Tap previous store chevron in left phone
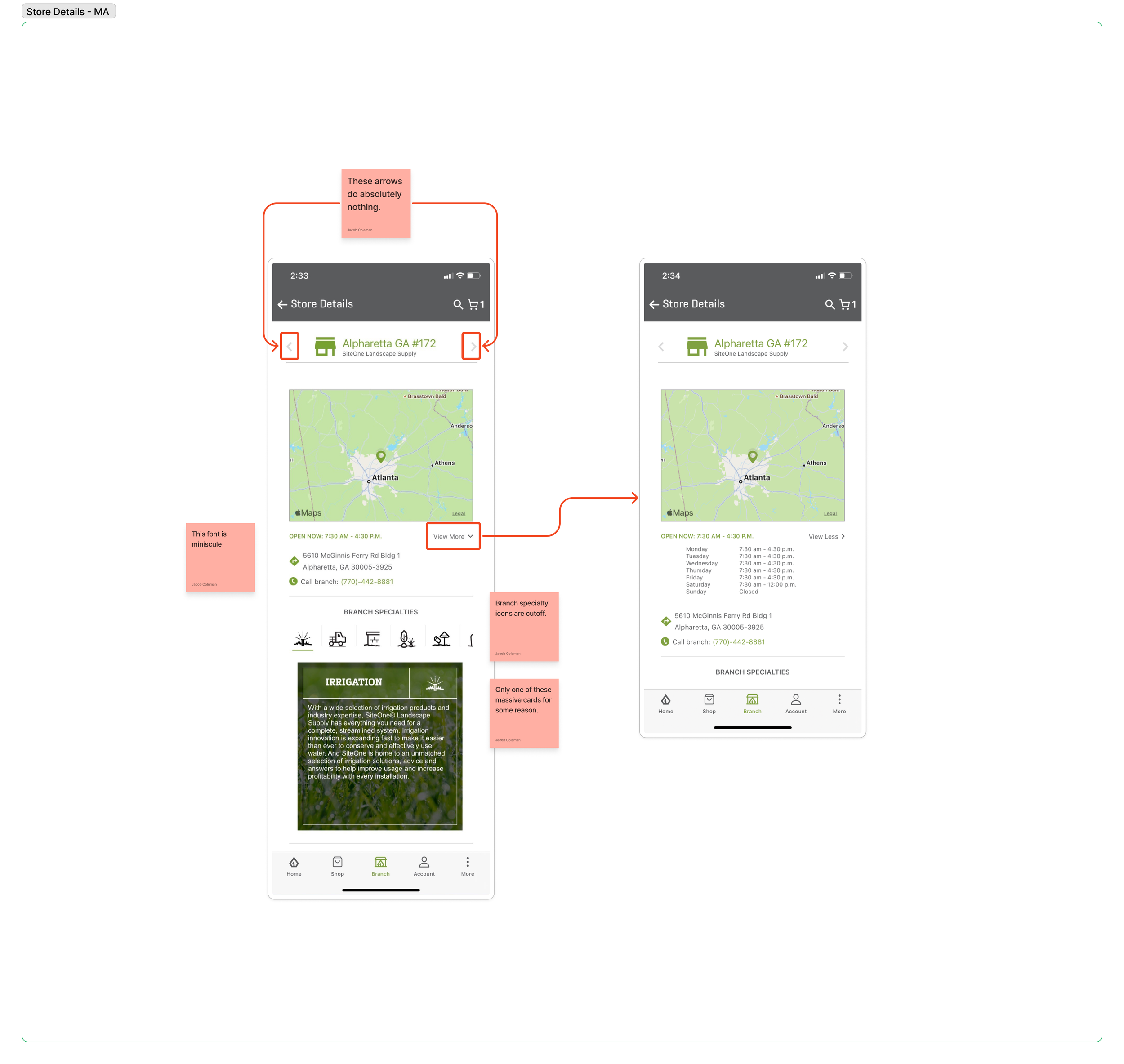Viewport: 1124px width, 1064px height. coord(290,346)
